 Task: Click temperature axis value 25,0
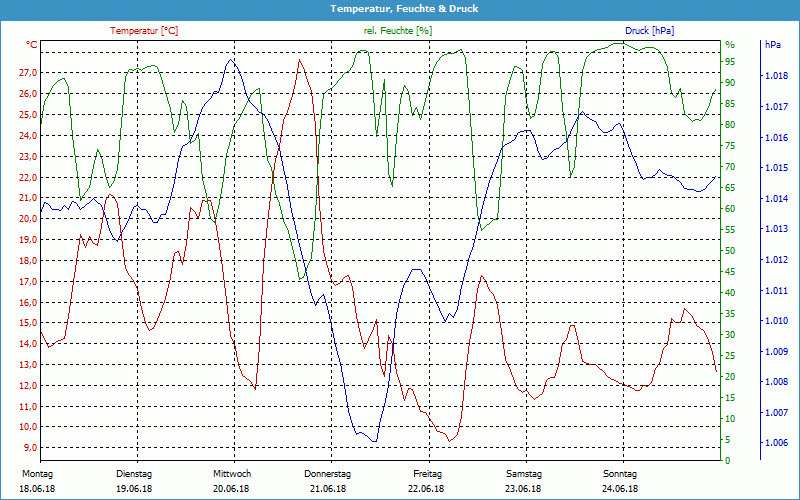(x=28, y=115)
